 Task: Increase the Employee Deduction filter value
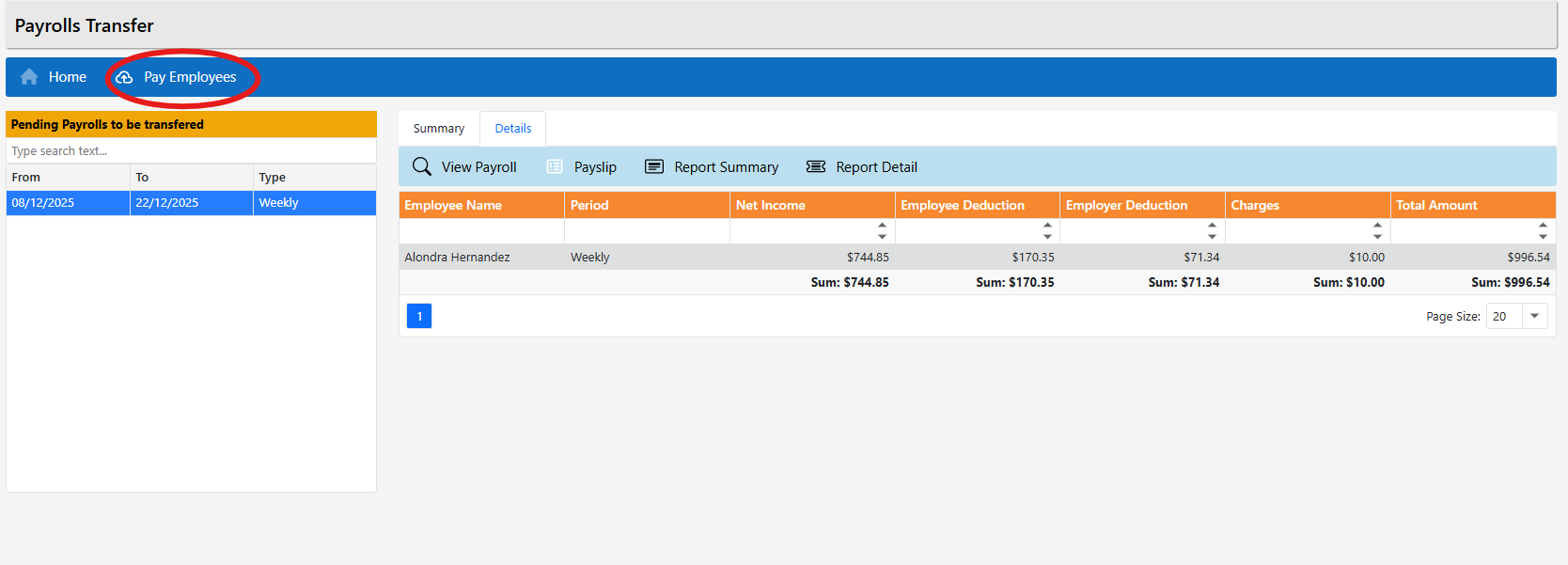coord(1048,226)
